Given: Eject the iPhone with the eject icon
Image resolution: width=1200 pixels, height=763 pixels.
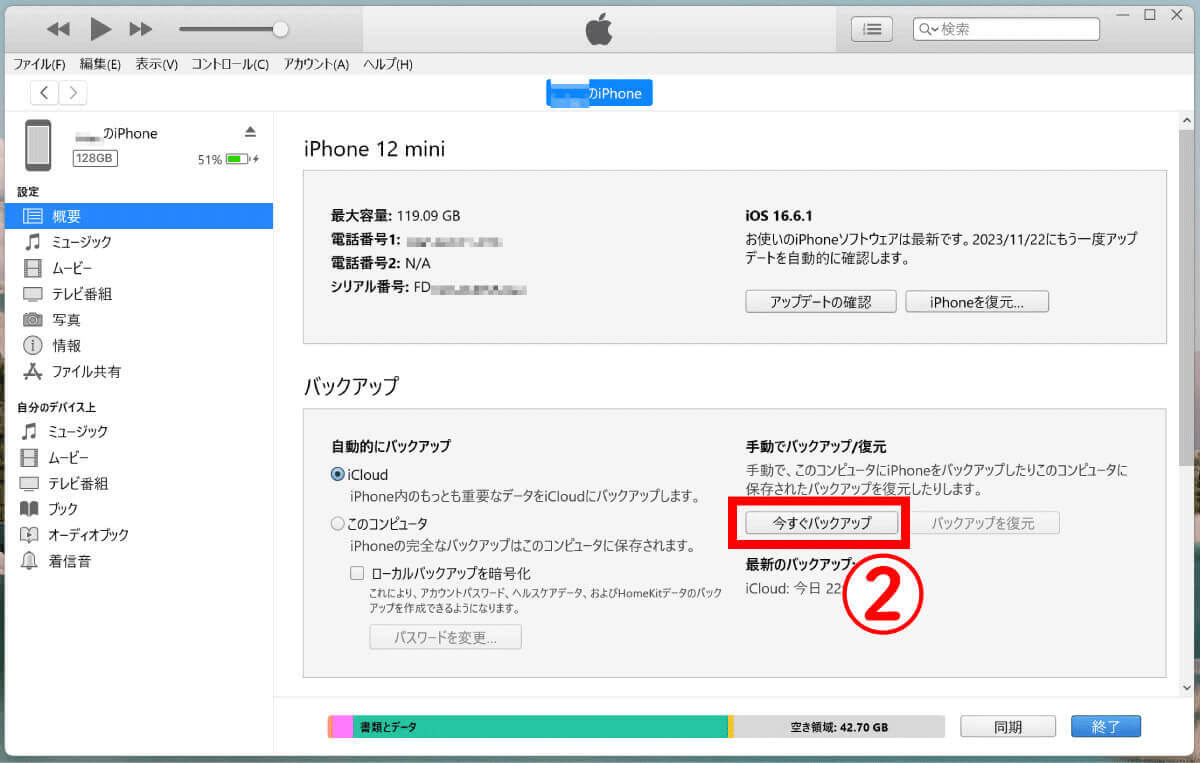Looking at the screenshot, I should [x=250, y=132].
